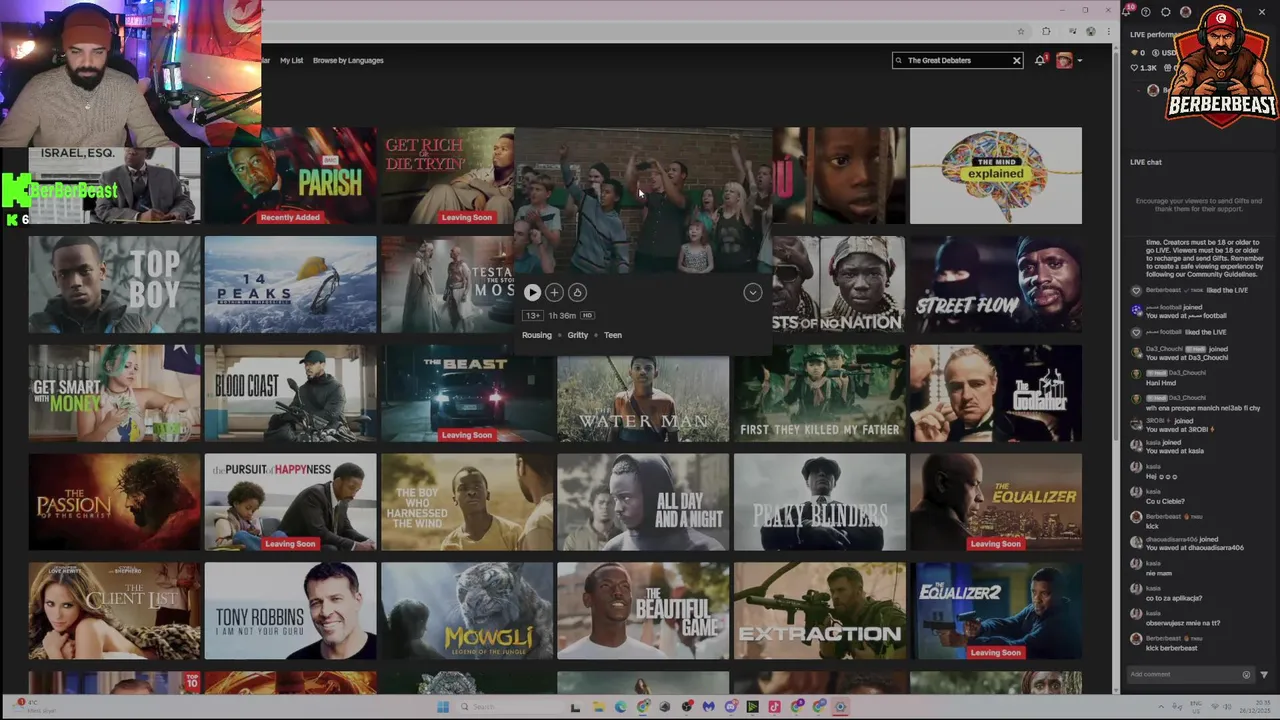Screen dimensions: 1280x720
Task: Open Malwarebytes from taskbar
Action: pyautogui.click(x=709, y=707)
